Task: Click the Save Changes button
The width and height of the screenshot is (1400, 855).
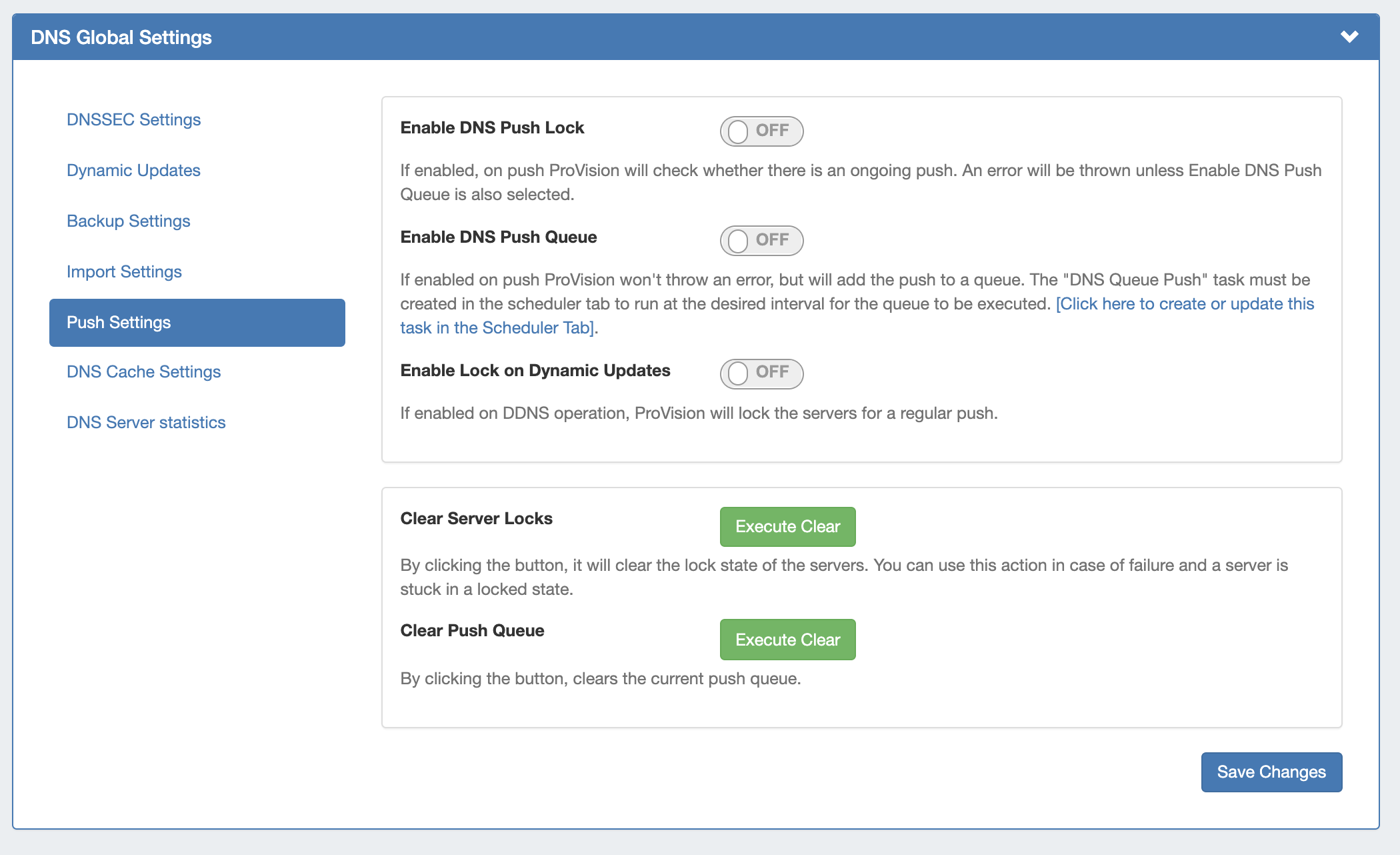Action: tap(1271, 772)
